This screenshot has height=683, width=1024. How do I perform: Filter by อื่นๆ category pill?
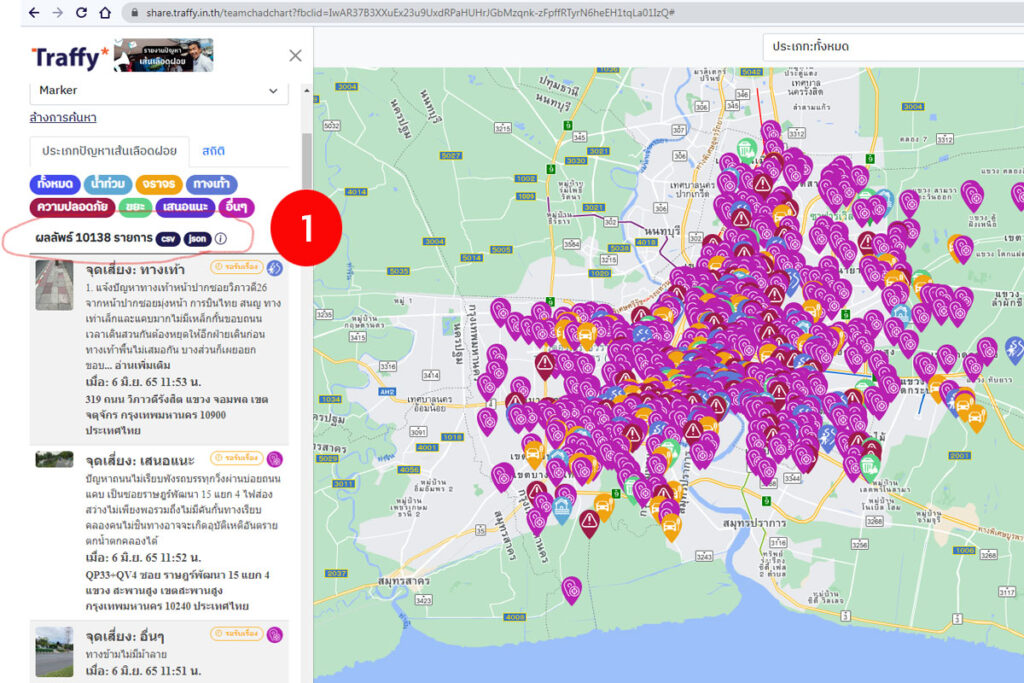point(236,207)
